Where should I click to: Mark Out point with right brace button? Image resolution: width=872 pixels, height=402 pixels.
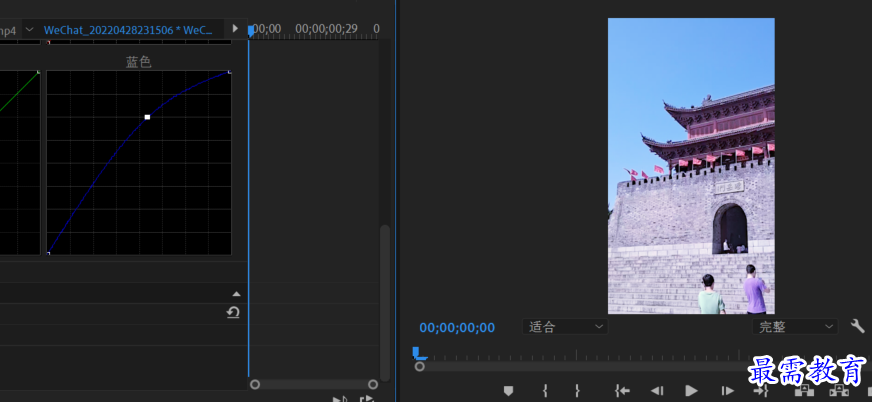pyautogui.click(x=577, y=391)
